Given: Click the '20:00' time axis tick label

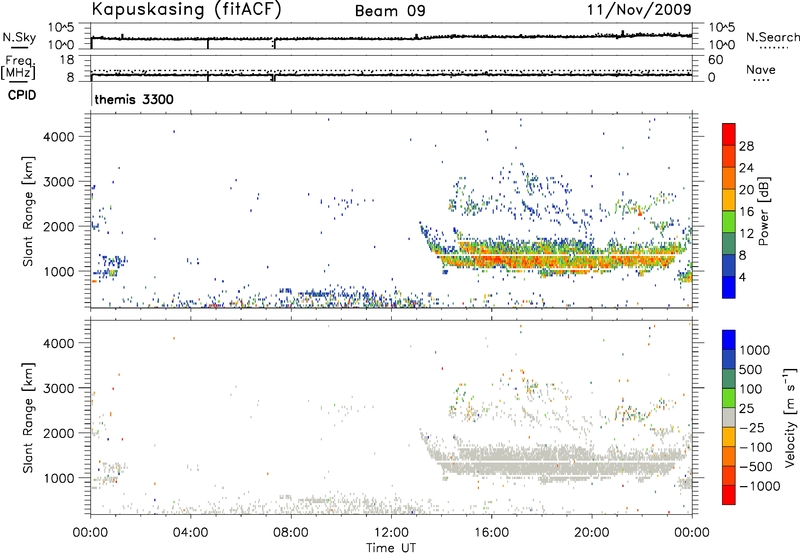Looking at the screenshot, I should pos(591,533).
